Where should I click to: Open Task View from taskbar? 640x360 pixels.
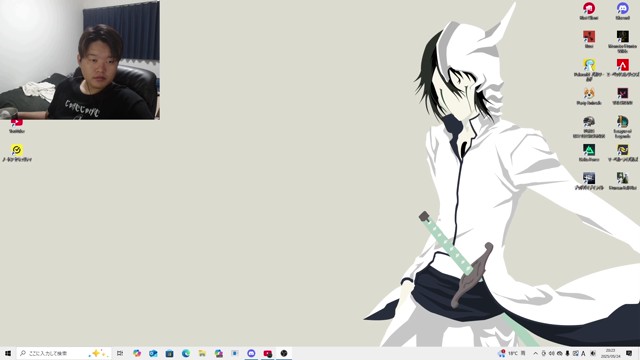(120, 353)
